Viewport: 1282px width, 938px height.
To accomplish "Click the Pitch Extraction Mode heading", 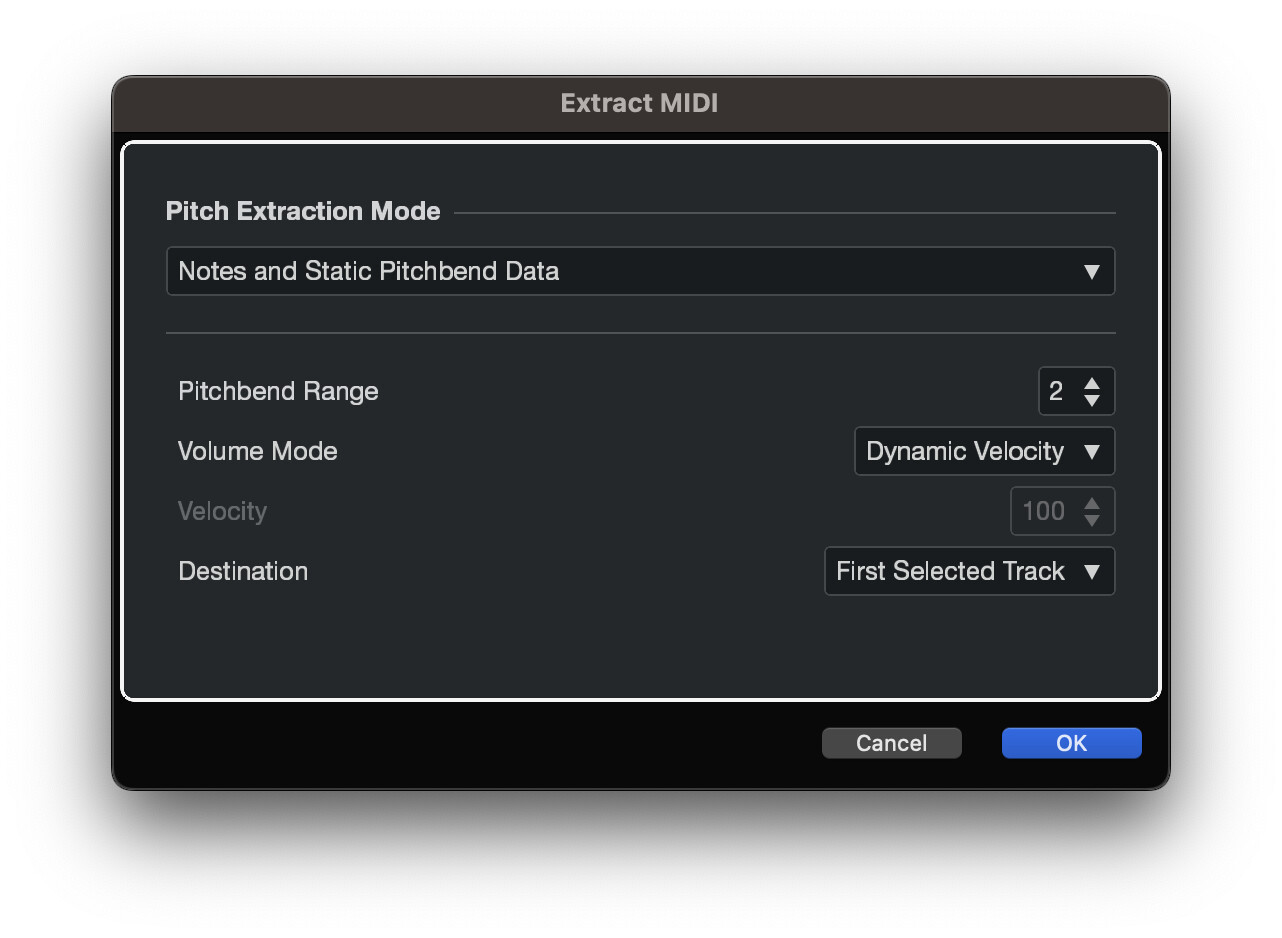I will click(x=303, y=211).
